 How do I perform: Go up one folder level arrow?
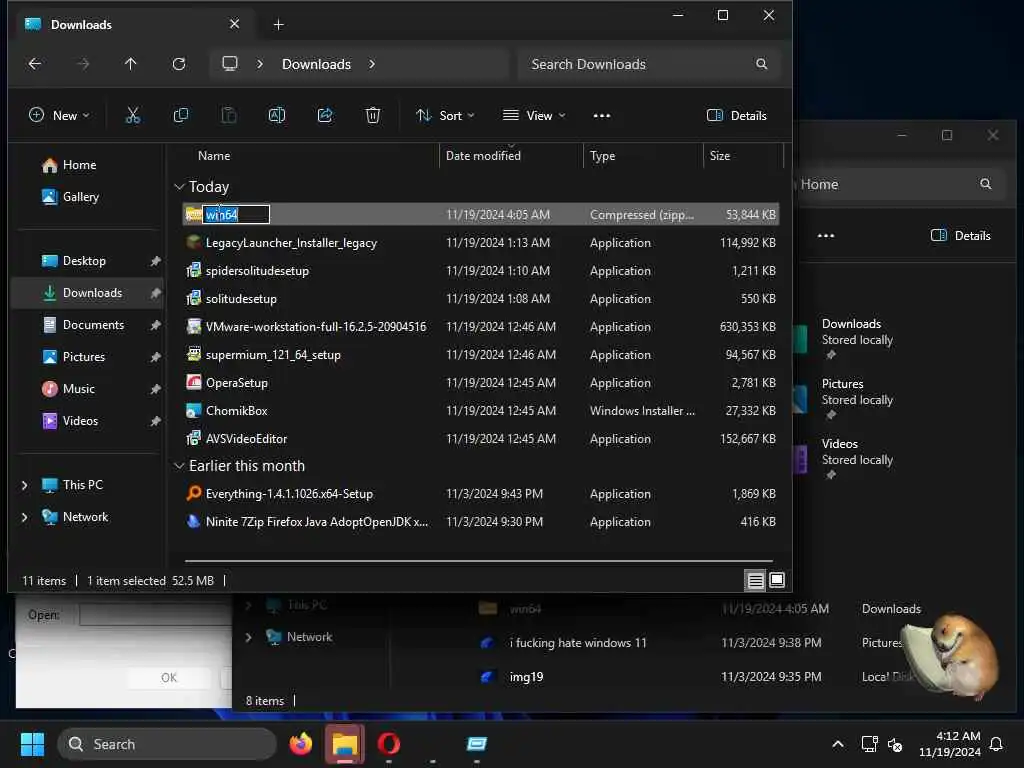click(x=131, y=64)
